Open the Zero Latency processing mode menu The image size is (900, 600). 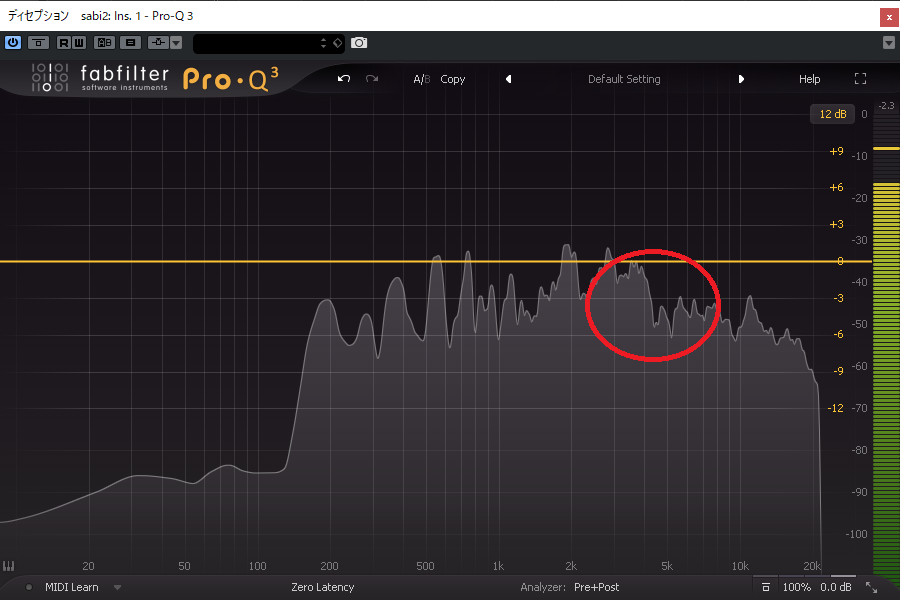323,587
